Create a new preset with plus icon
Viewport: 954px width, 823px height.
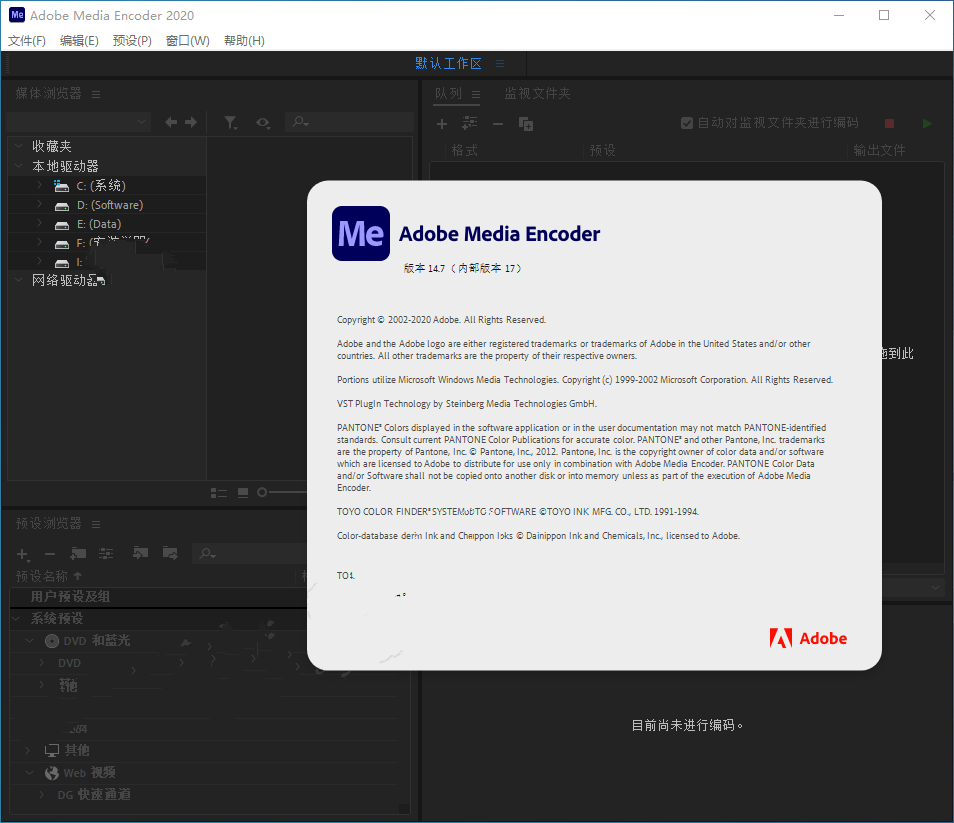pyautogui.click(x=22, y=554)
